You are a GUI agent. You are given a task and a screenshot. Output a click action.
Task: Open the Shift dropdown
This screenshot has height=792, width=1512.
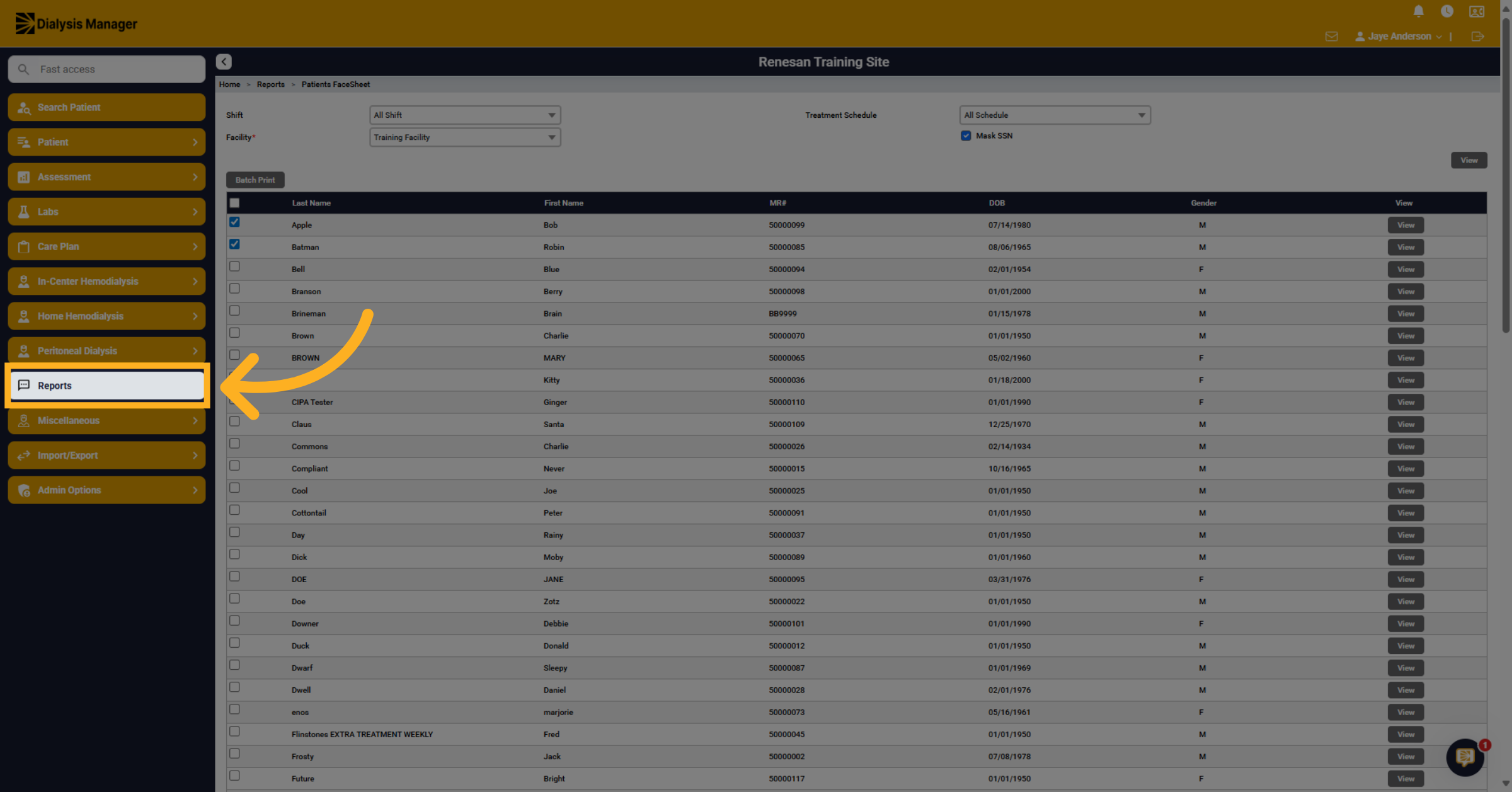pyautogui.click(x=464, y=115)
